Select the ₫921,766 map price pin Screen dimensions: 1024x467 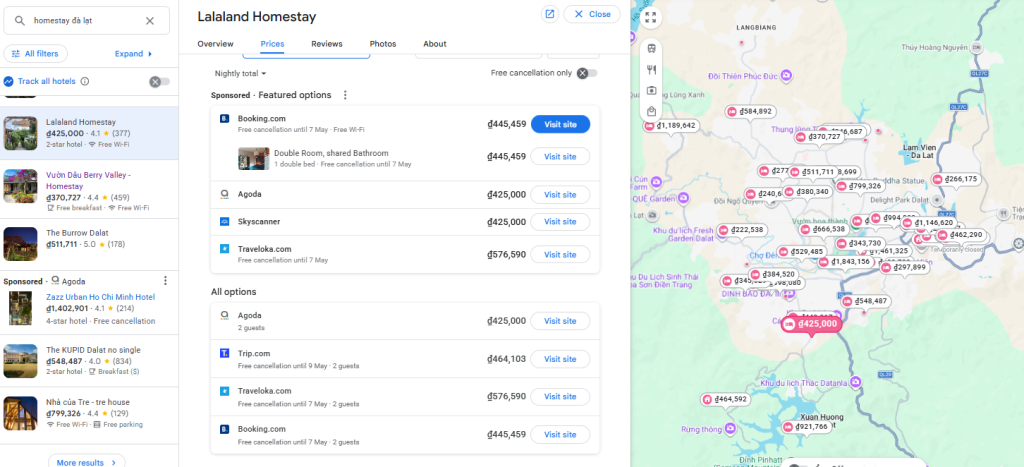point(806,427)
